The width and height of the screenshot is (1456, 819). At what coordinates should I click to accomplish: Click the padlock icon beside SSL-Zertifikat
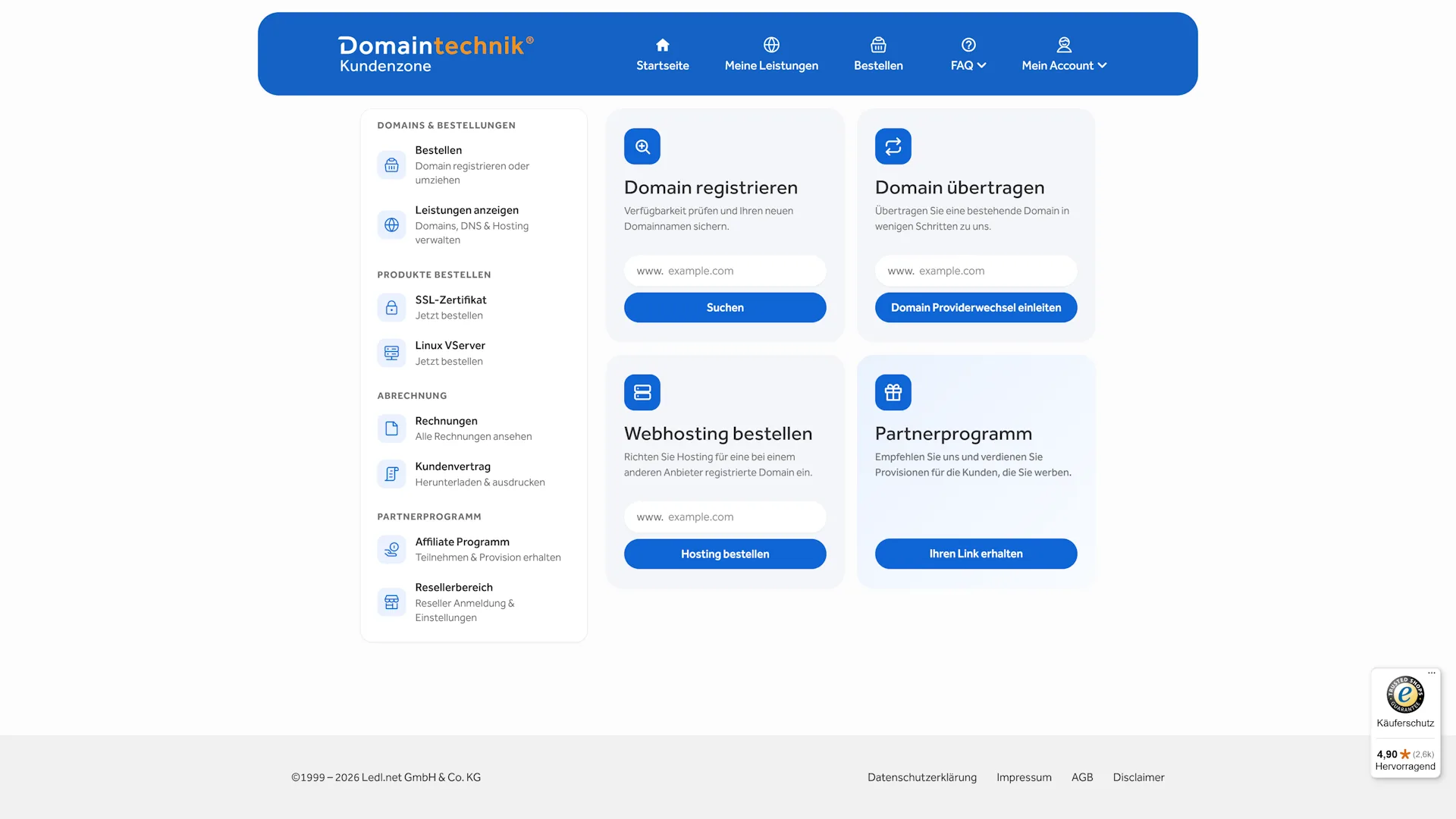click(391, 307)
